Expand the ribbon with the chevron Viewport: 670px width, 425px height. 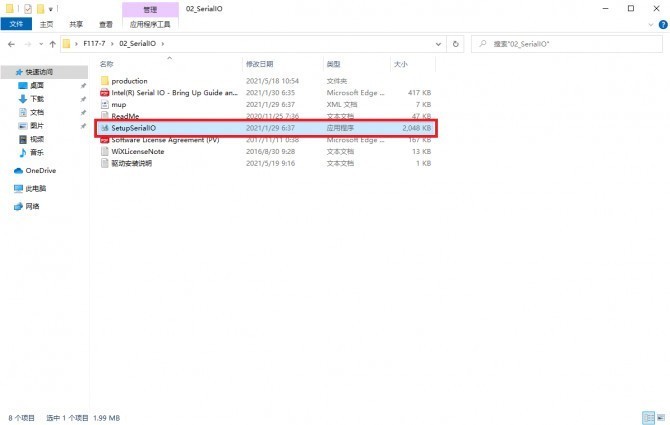(651, 25)
